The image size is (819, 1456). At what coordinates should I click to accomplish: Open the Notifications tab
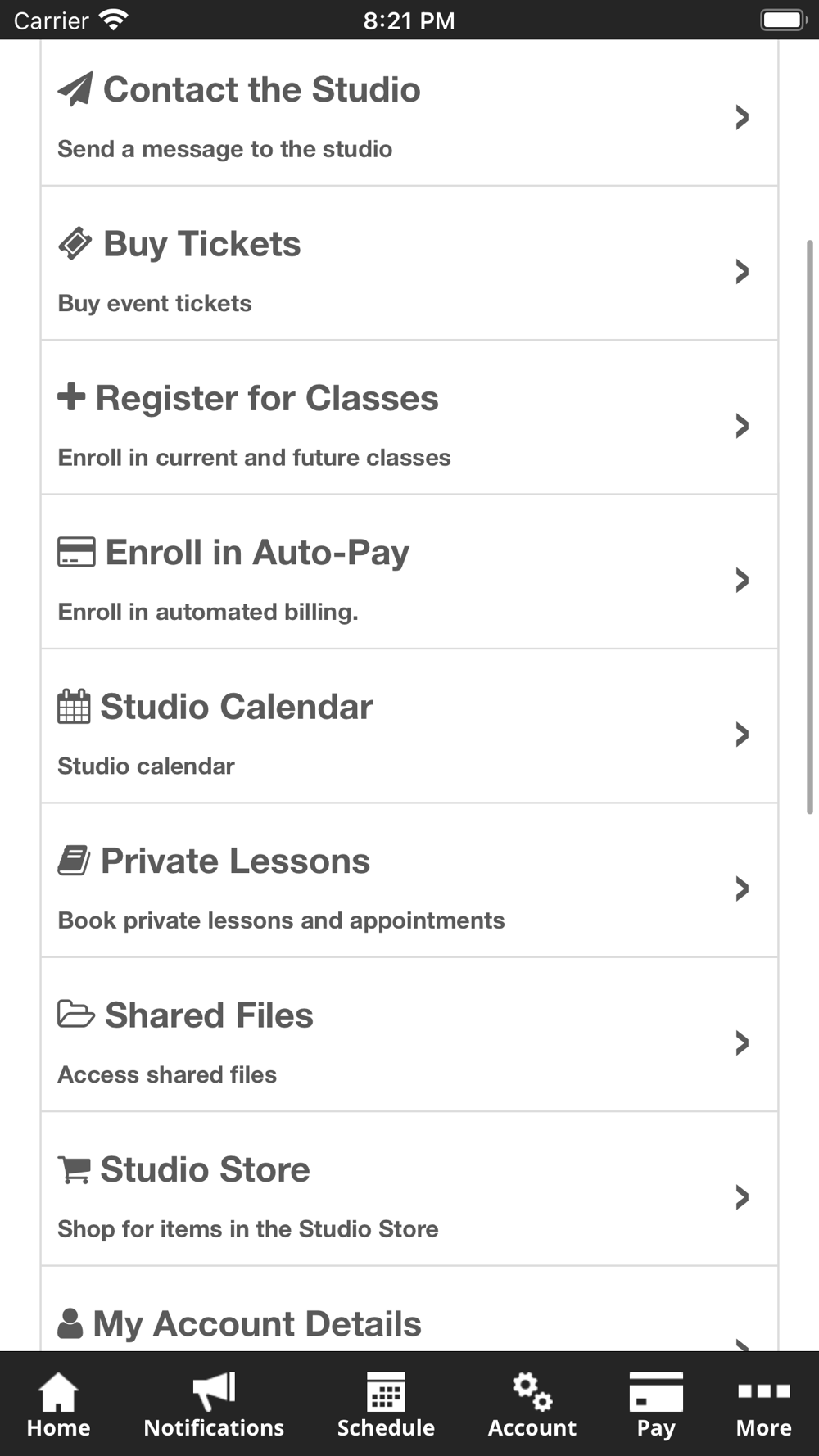pyautogui.click(x=214, y=1404)
